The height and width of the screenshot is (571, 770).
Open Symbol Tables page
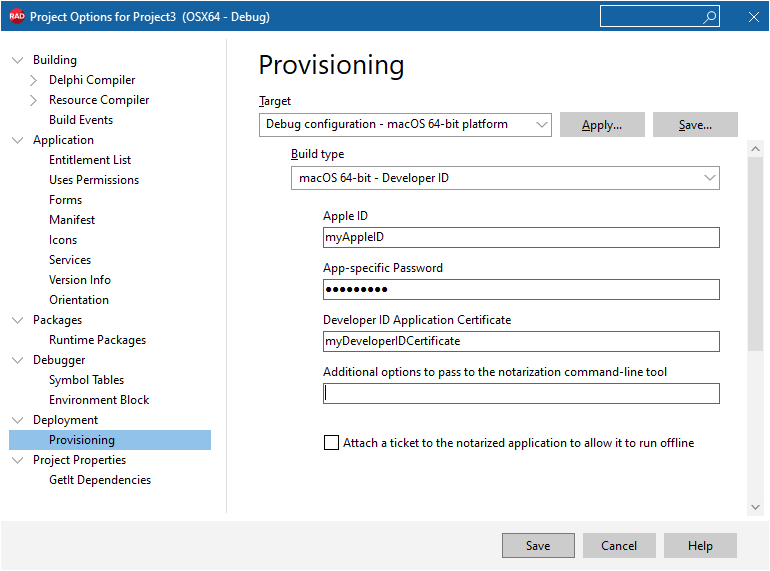(x=86, y=380)
